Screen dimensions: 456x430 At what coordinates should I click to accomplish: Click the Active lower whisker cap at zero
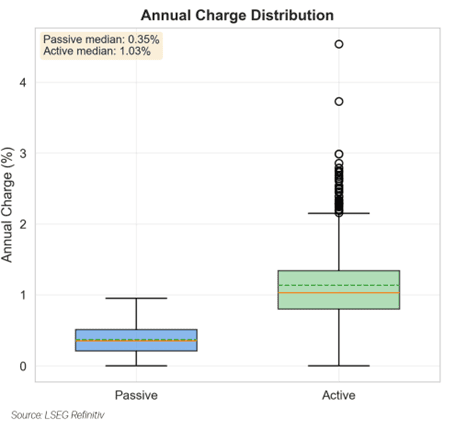[x=339, y=366]
